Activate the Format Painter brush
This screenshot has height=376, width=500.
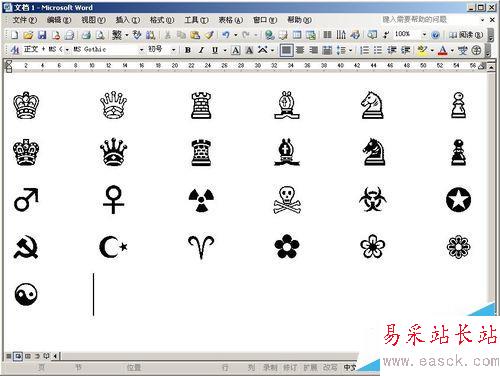(209, 35)
